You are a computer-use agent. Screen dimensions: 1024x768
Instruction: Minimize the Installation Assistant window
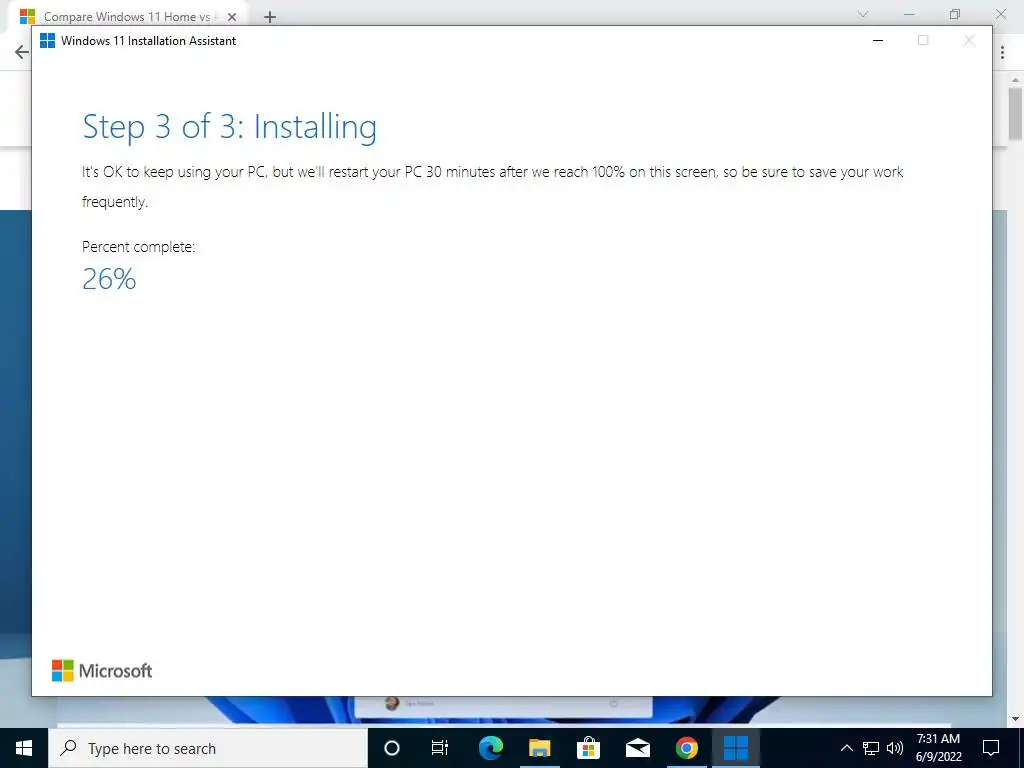[x=878, y=40]
